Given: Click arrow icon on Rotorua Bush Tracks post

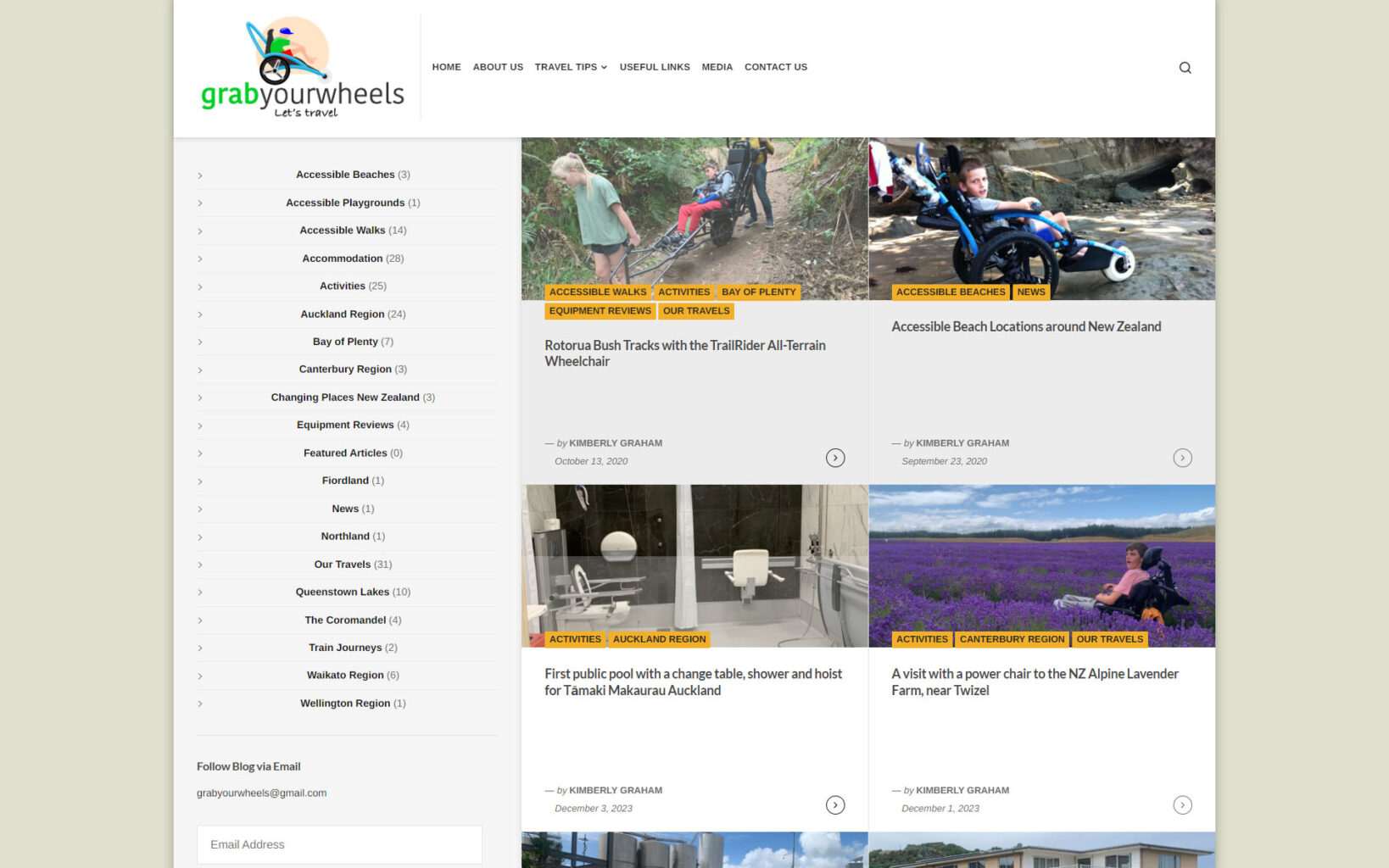Looking at the screenshot, I should [x=834, y=458].
